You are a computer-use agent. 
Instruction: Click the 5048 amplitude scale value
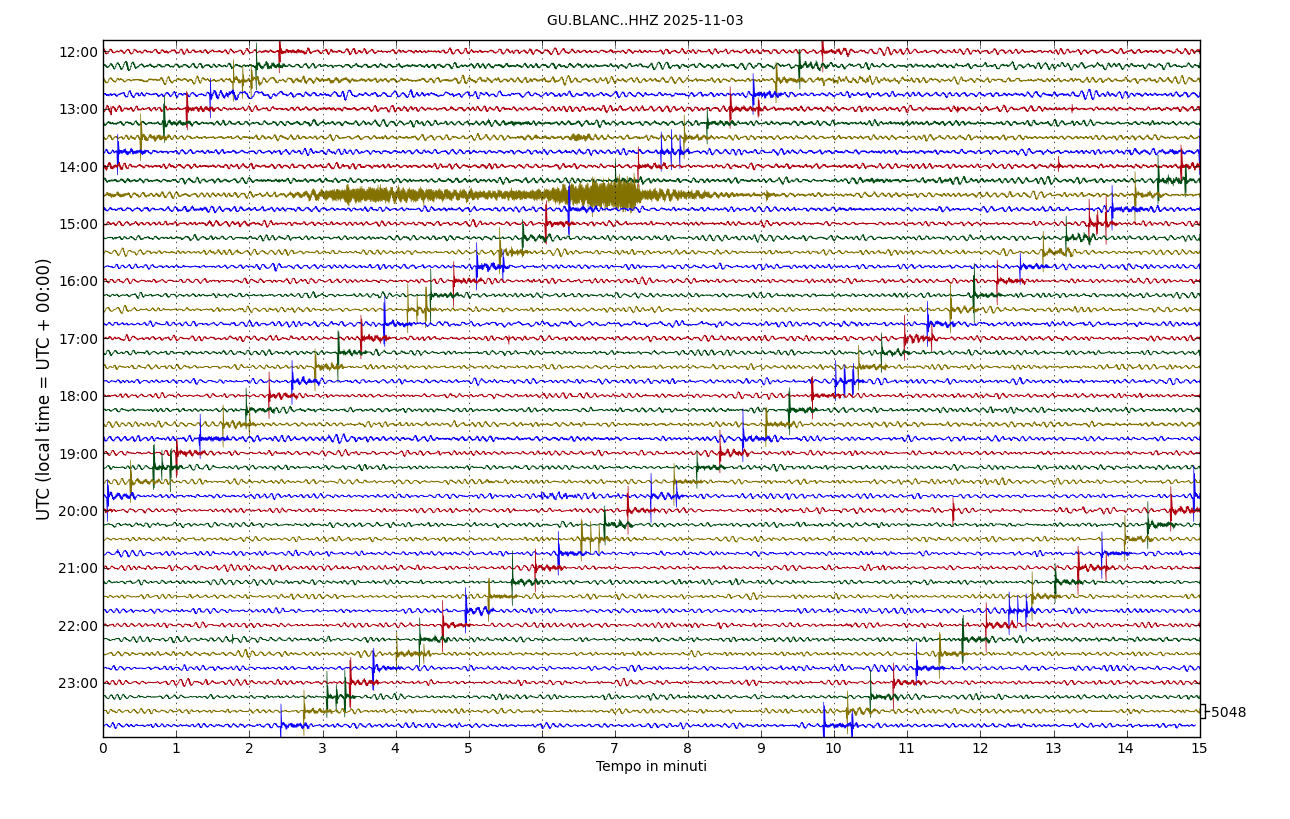[x=1228, y=713]
